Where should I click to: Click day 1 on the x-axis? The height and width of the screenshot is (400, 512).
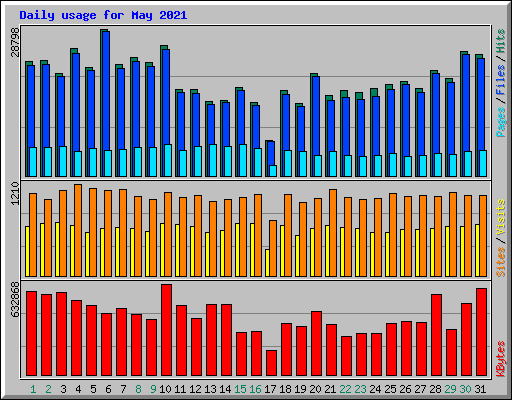click(x=33, y=389)
